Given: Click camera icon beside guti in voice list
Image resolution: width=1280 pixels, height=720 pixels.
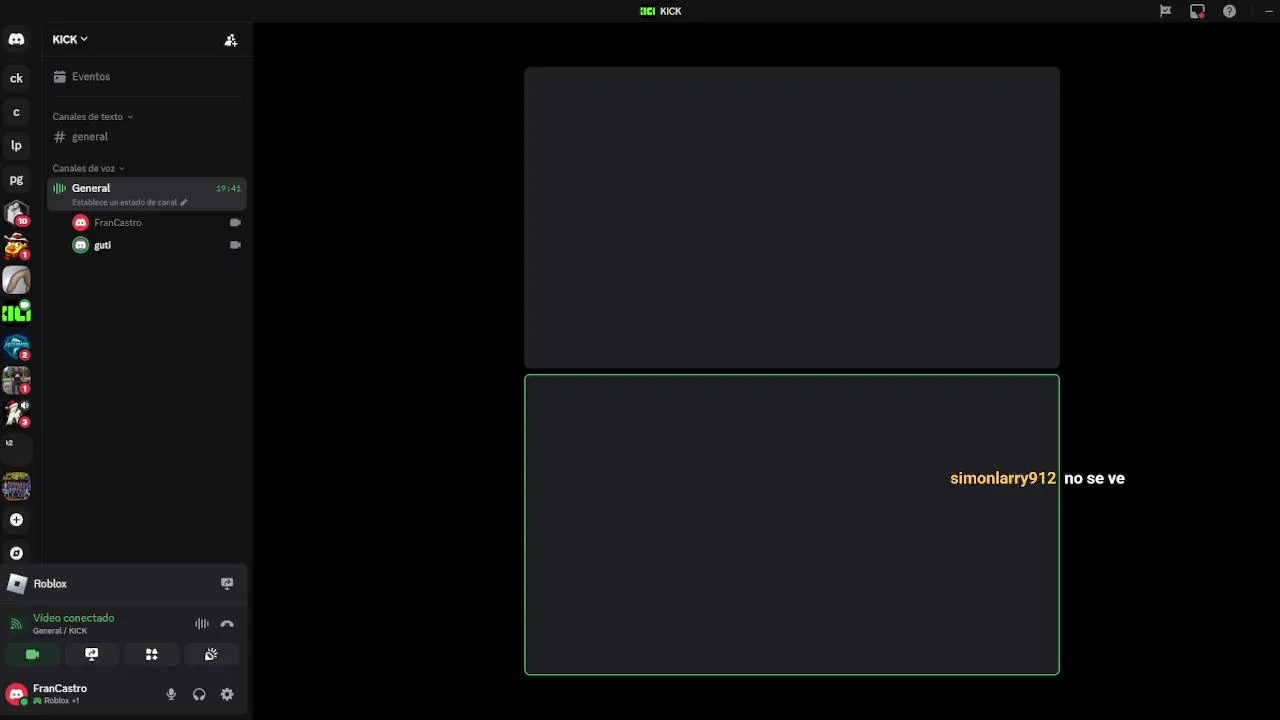Looking at the screenshot, I should (235, 245).
